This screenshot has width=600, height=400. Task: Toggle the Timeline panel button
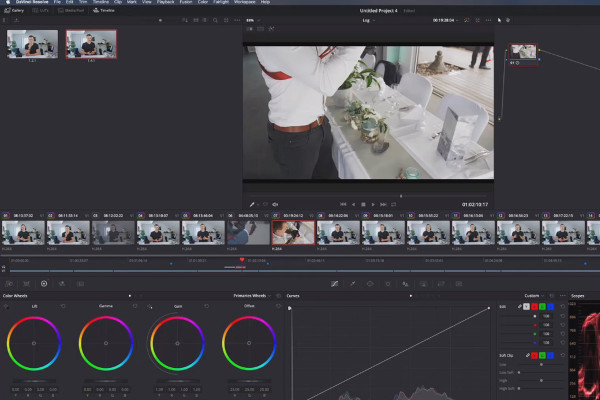pos(104,10)
